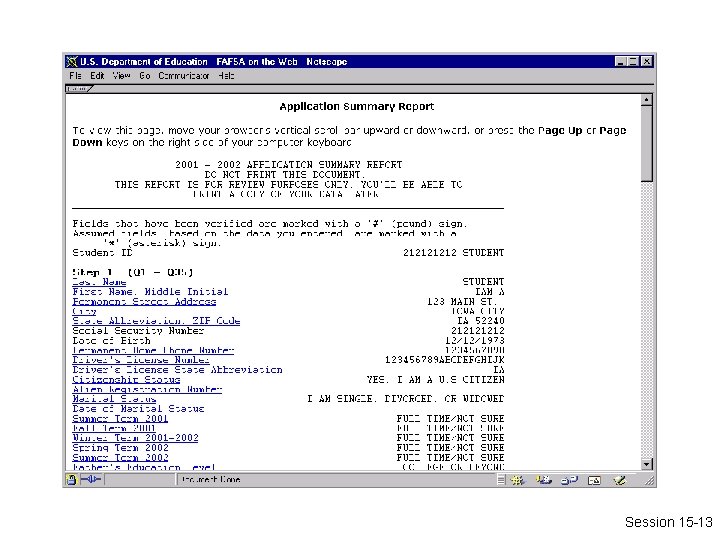Open the Communicator menu

pyautogui.click(x=184, y=76)
